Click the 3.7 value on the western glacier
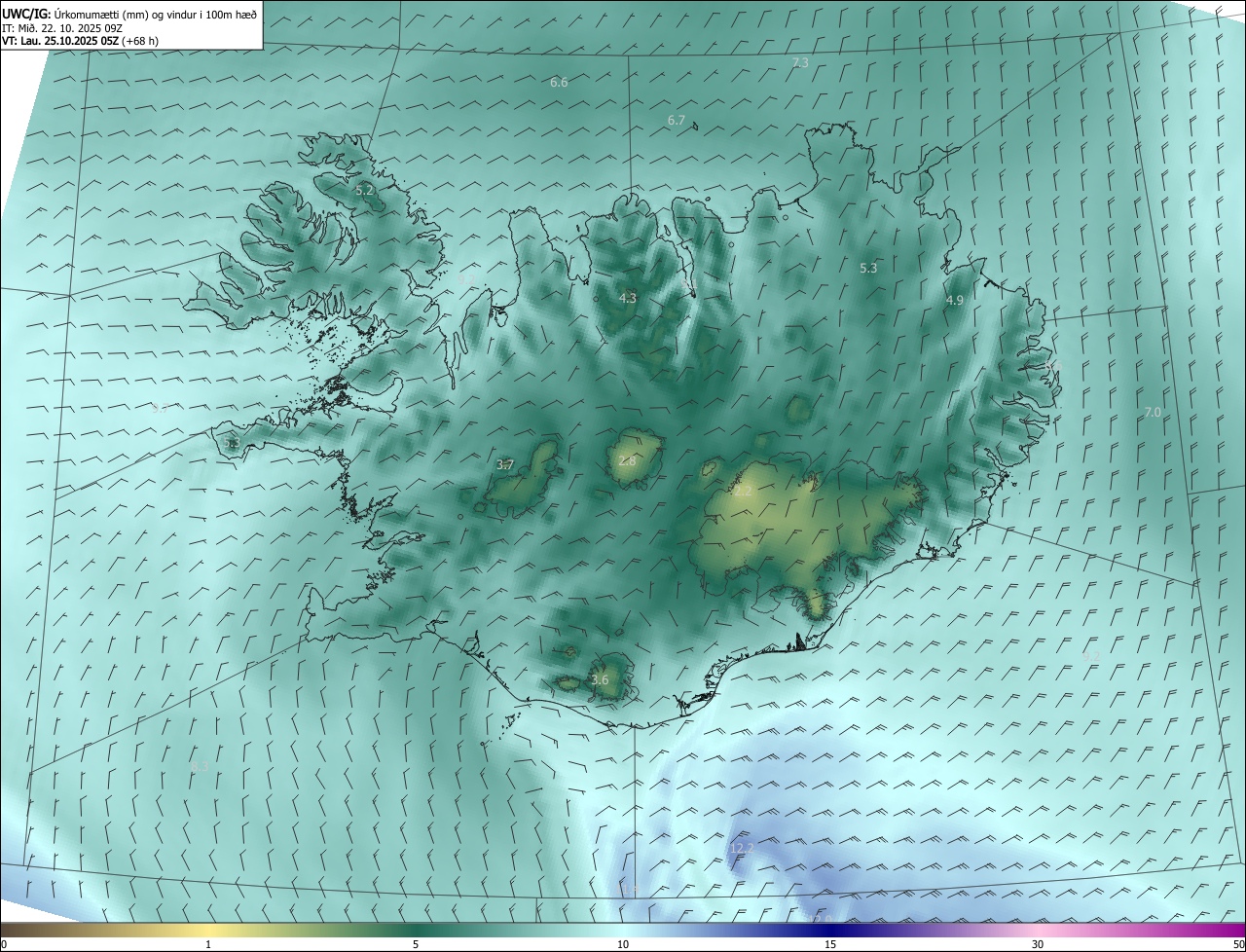Screen dimensions: 1246x952 505,465
